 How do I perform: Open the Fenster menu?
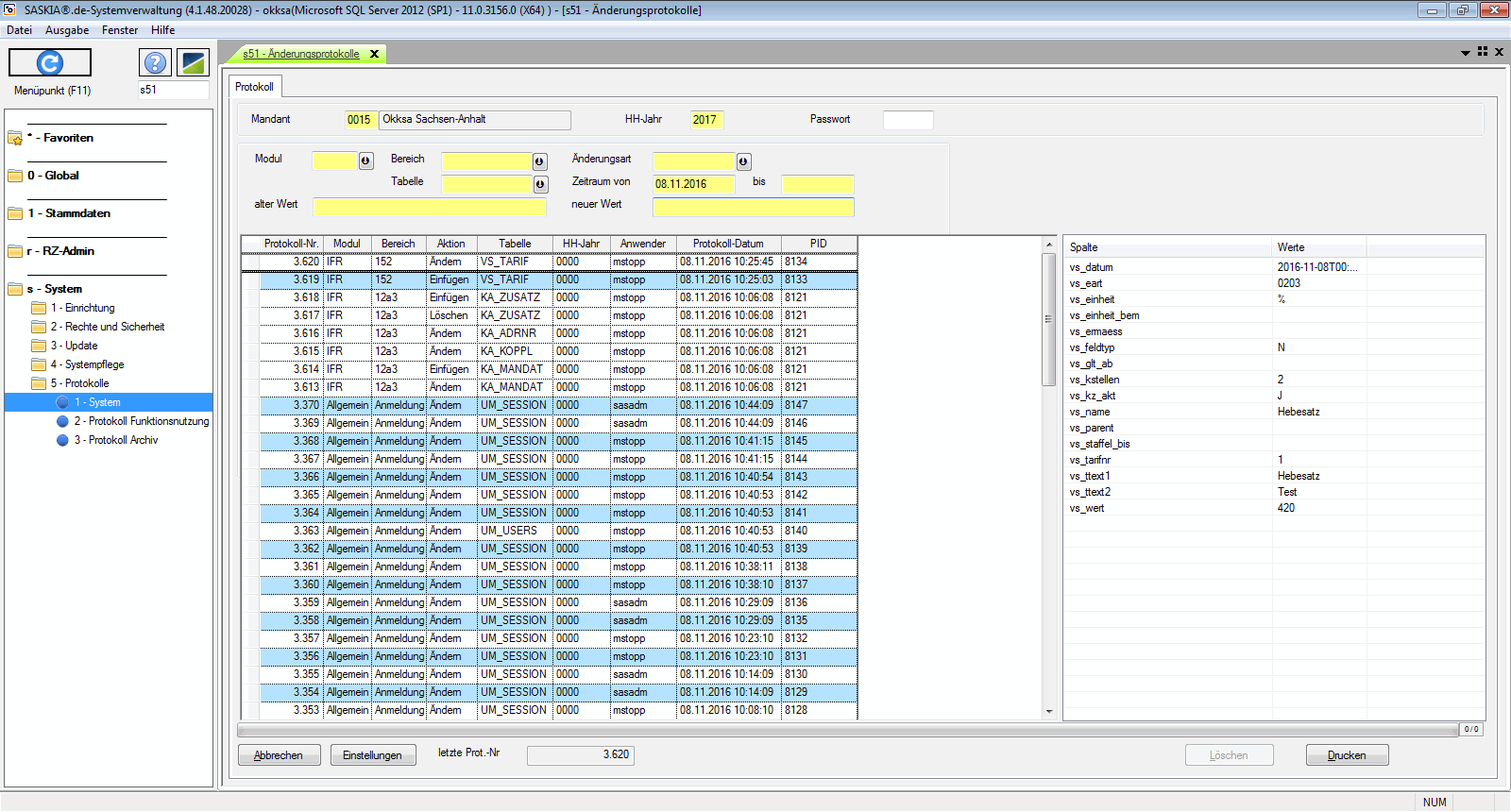coord(120,30)
